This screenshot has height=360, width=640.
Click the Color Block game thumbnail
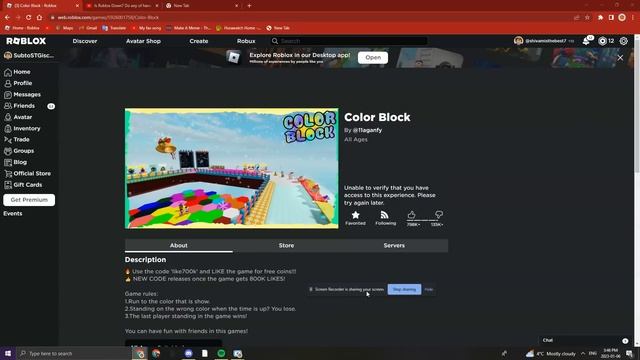231,168
